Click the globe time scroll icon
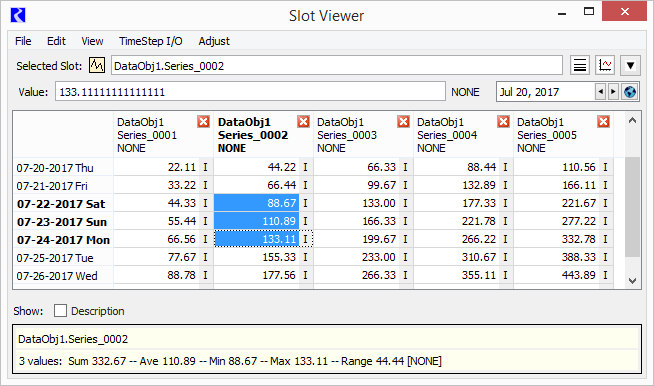The width and height of the screenshot is (654, 386). coord(630,92)
